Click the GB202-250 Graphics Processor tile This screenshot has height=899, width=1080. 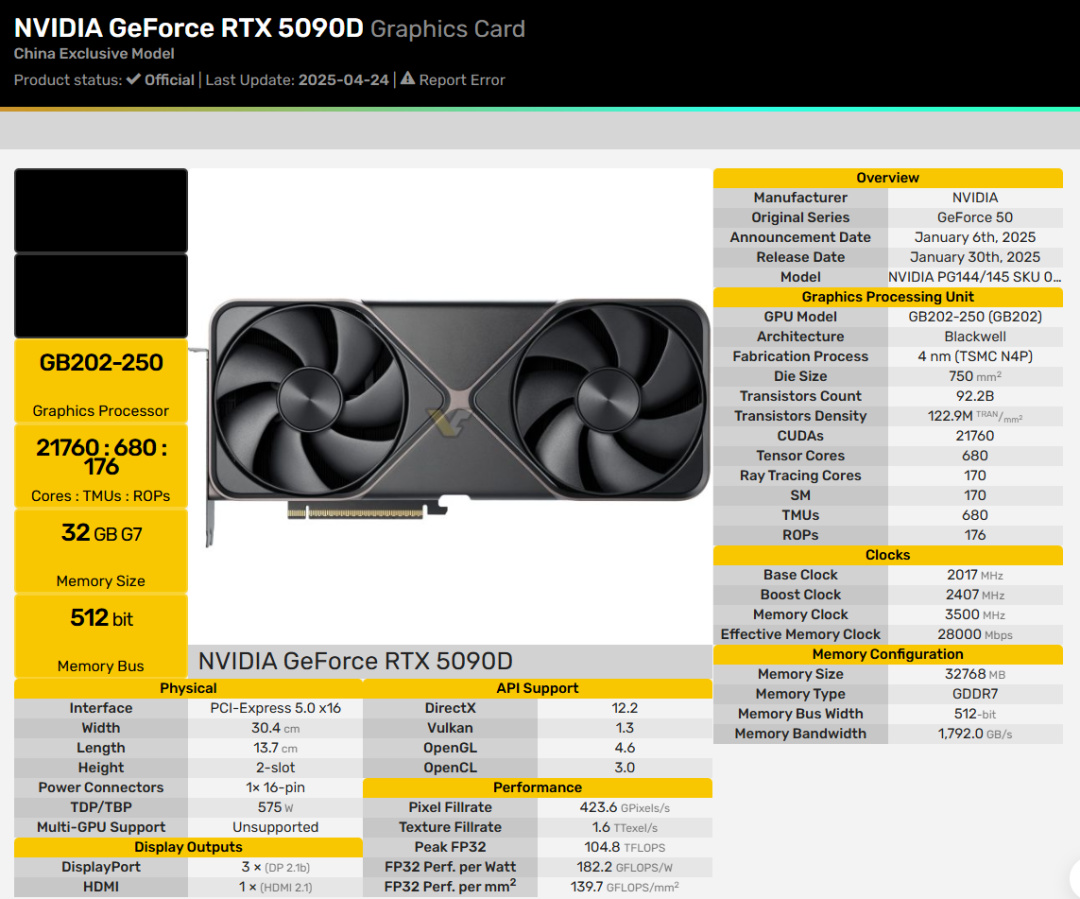coord(101,380)
